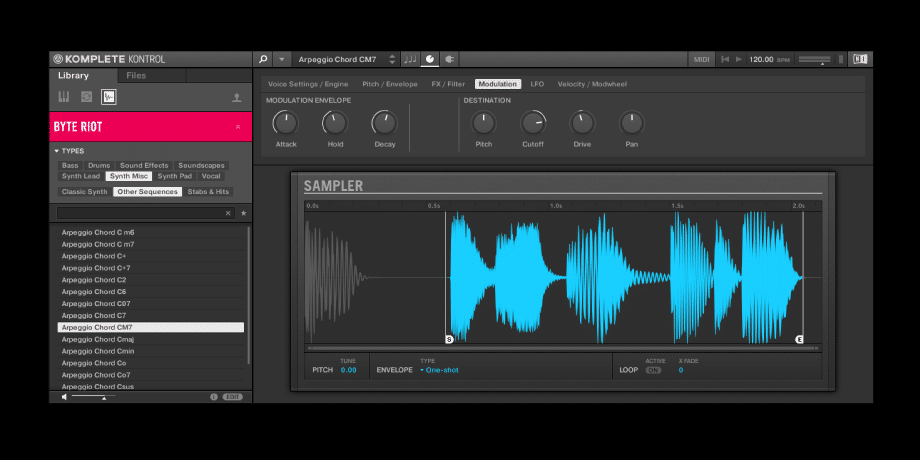Select Arpeggio Chord C2 in results

point(151,280)
